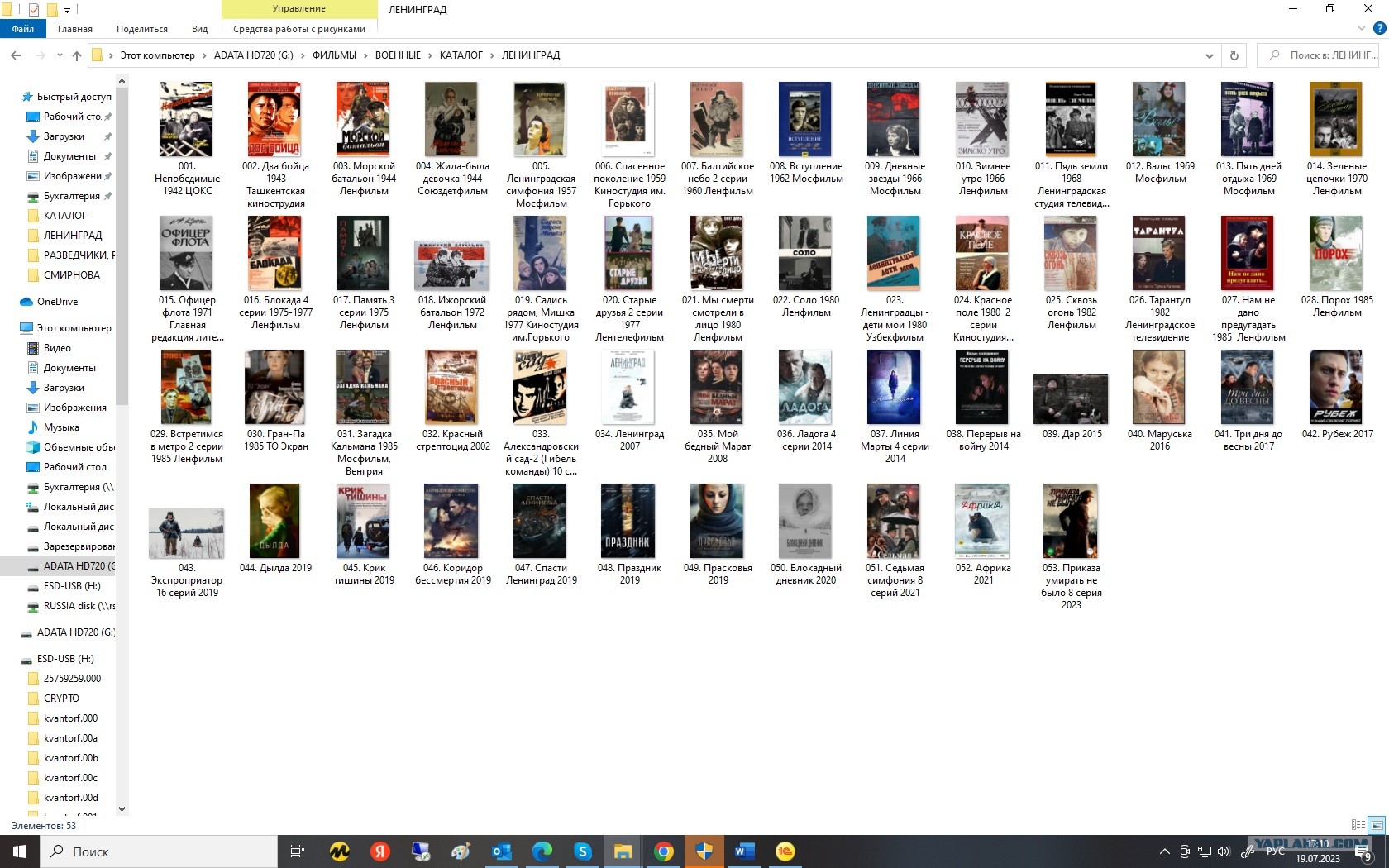Open address bar history dropdown

point(1210,55)
